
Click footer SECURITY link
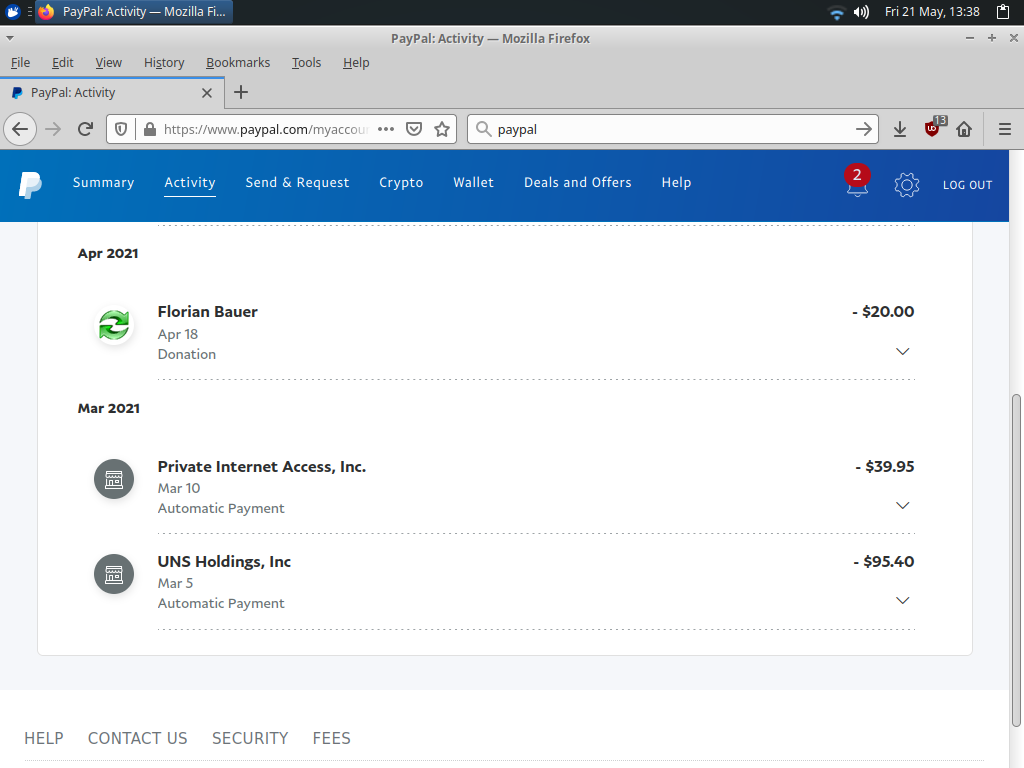point(250,739)
